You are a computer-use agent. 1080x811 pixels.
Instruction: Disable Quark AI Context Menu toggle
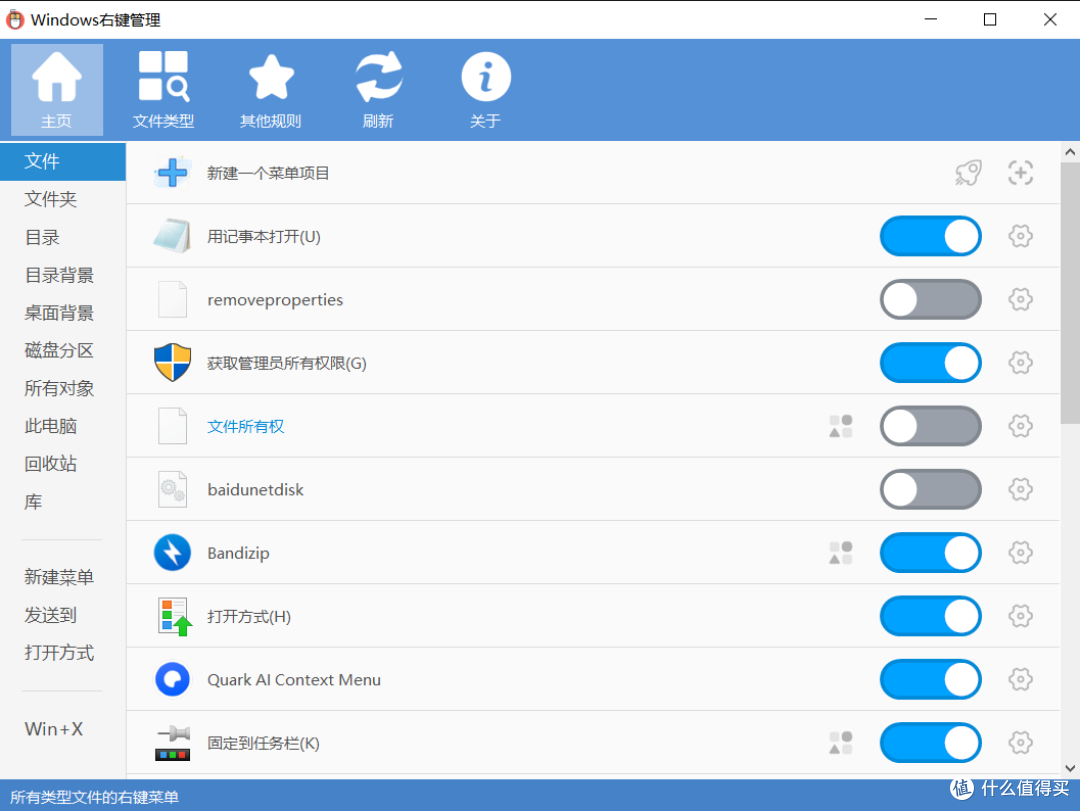(931, 679)
